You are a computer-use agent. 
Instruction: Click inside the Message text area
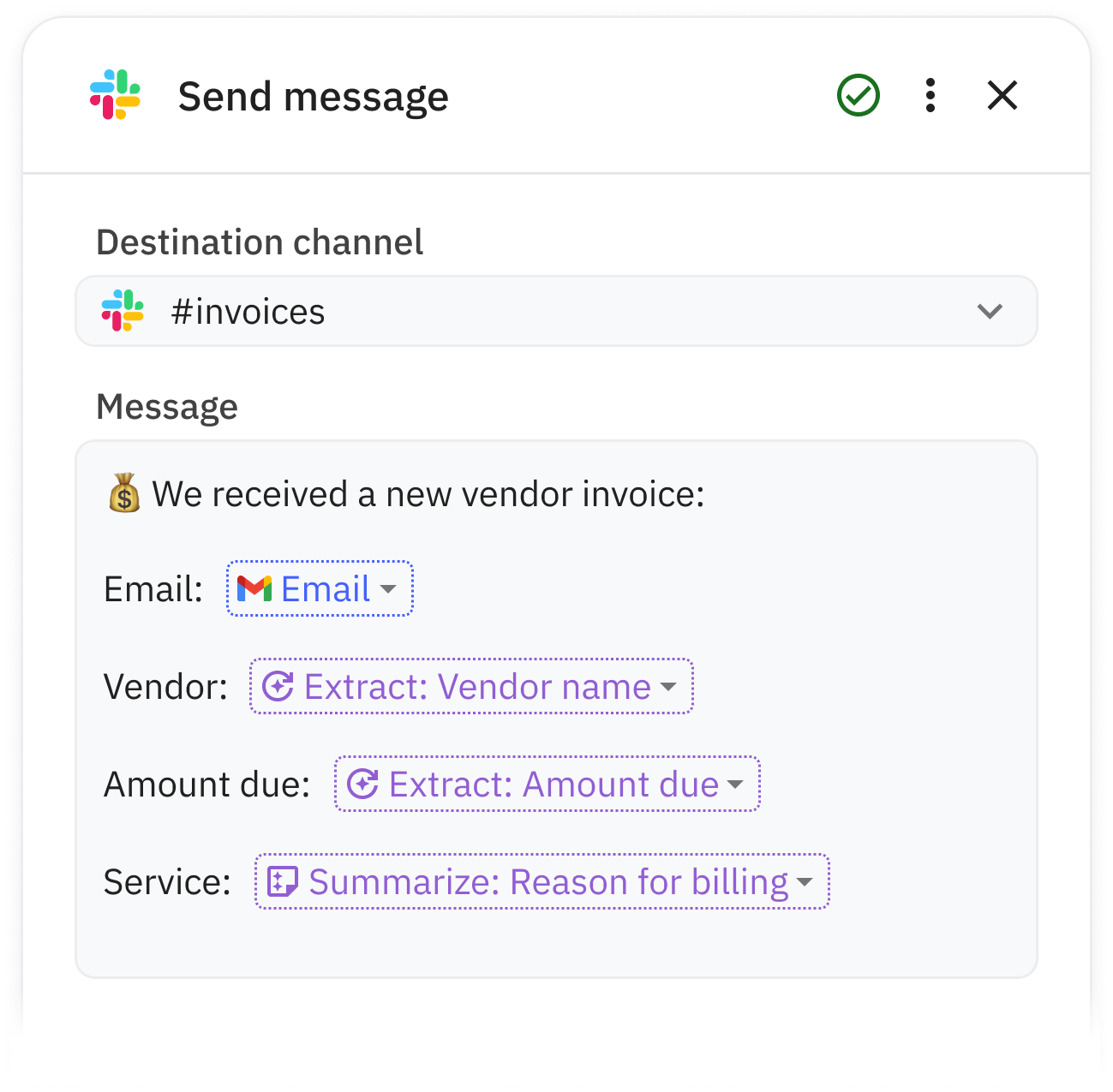[x=557, y=942]
